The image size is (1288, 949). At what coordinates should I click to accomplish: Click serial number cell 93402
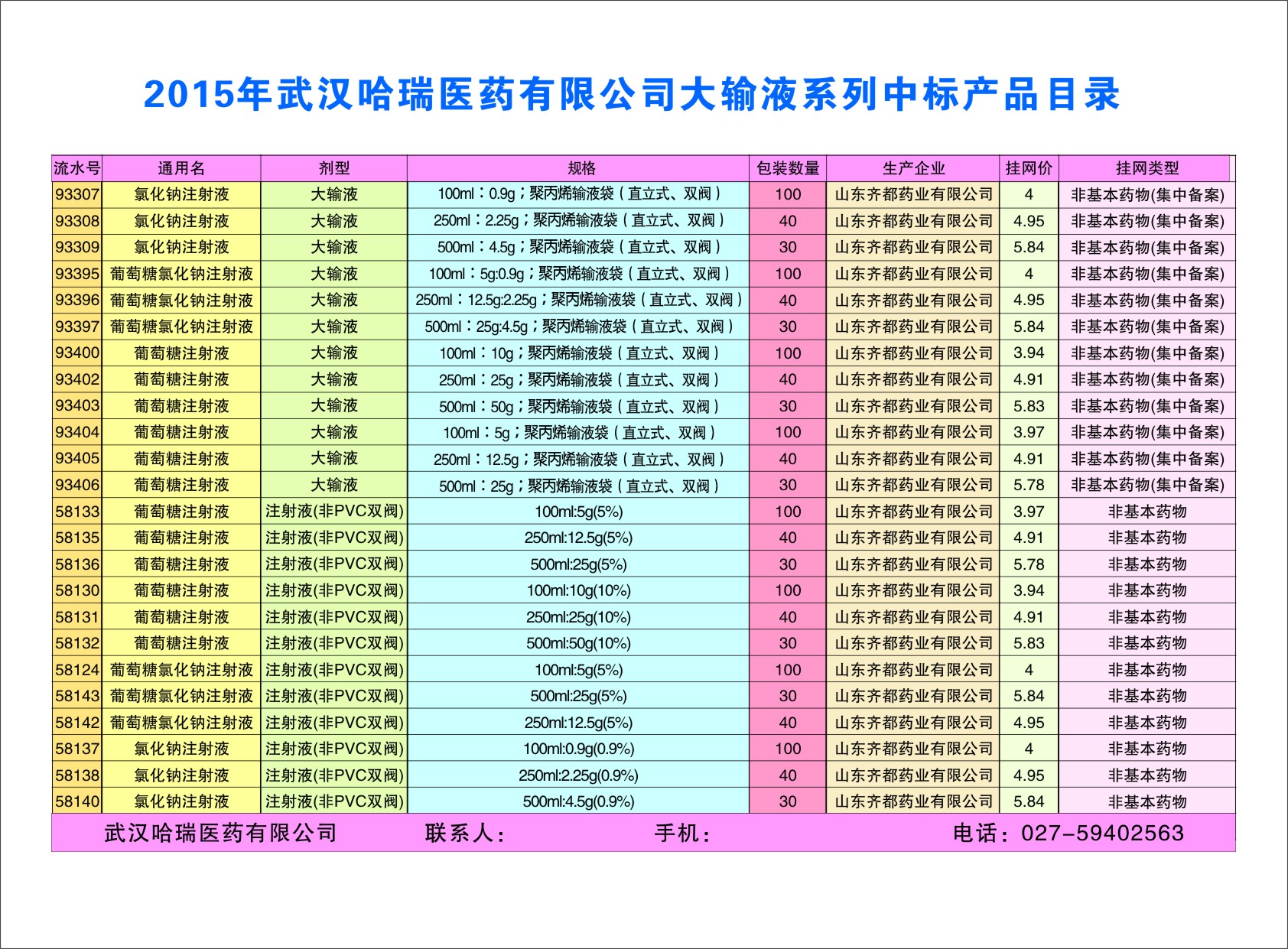click(76, 379)
